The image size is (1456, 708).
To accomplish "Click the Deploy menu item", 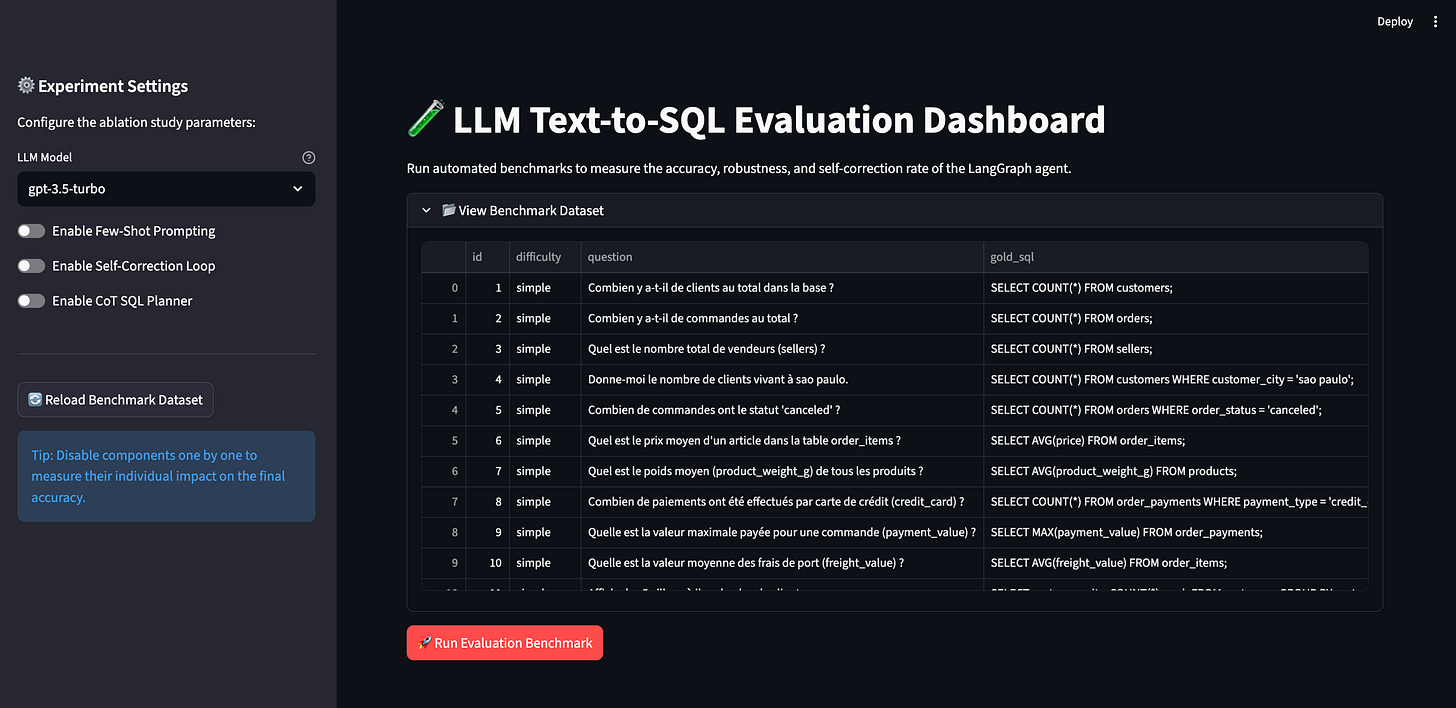I will [1394, 21].
